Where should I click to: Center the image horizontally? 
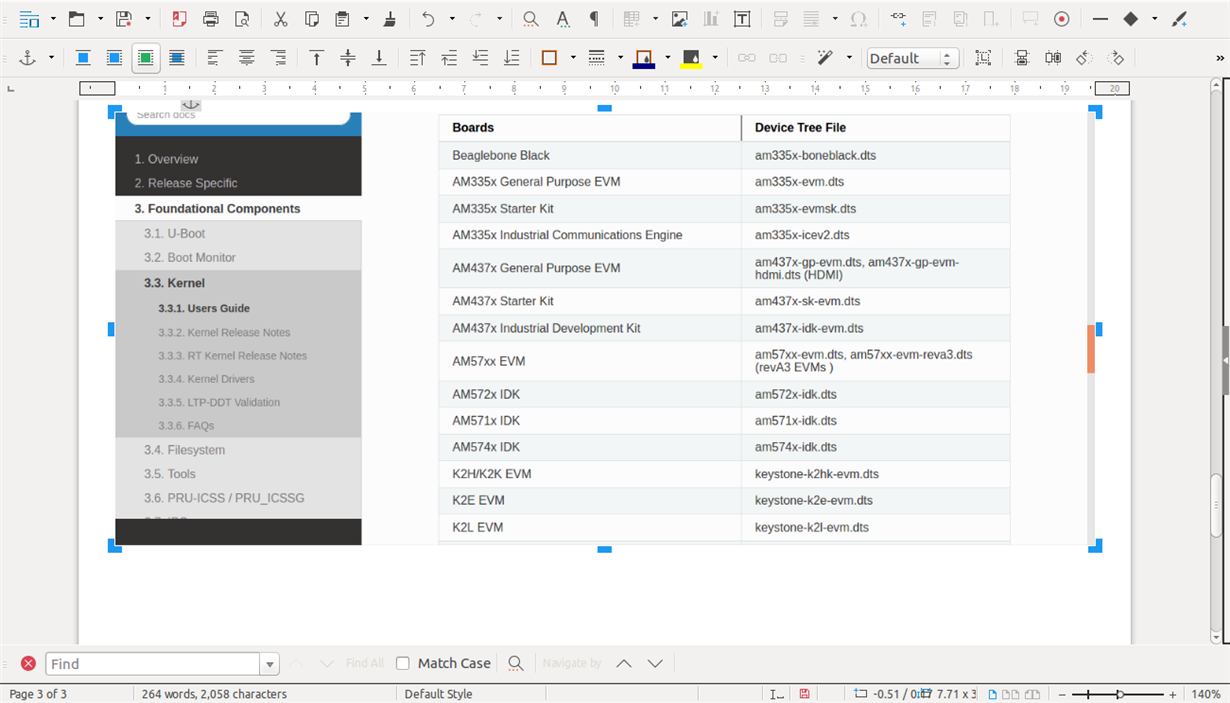point(246,58)
